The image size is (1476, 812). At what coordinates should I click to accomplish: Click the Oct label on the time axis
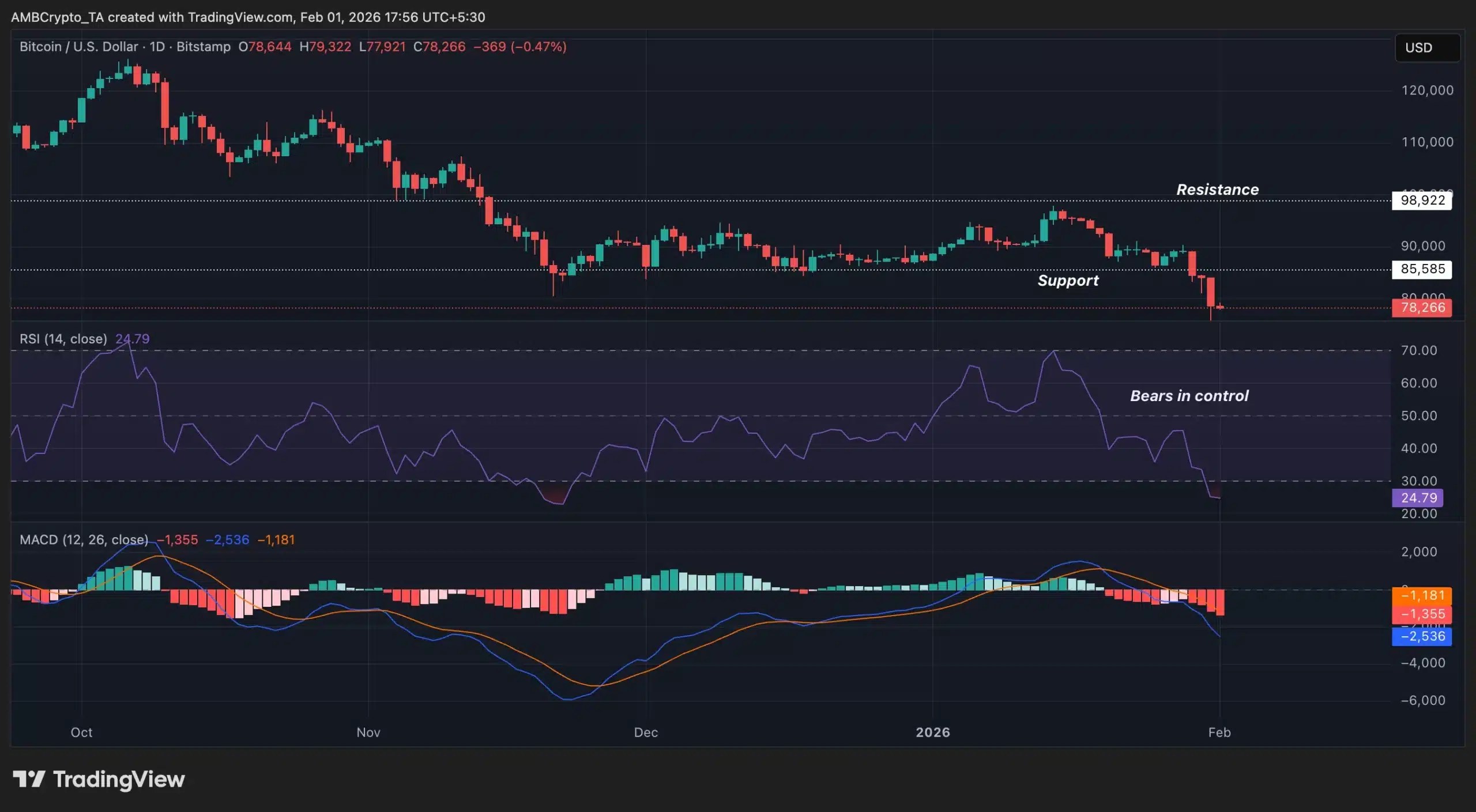(81, 732)
